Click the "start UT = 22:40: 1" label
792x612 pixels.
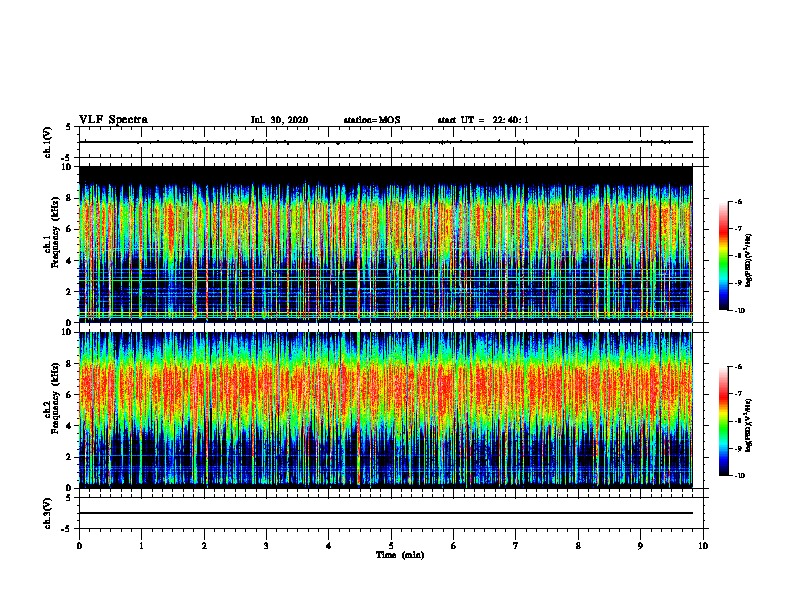tap(483, 120)
